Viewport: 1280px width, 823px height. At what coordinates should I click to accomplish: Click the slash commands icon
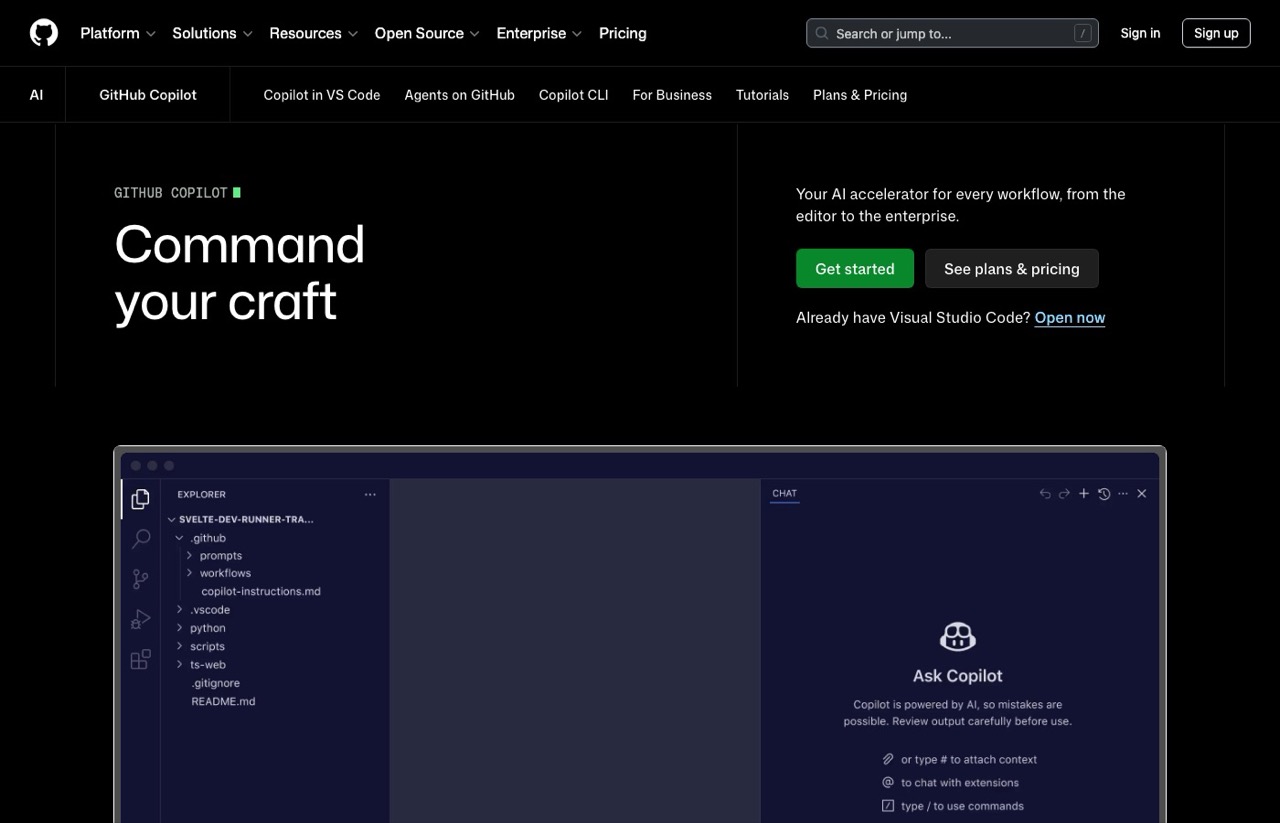tap(888, 806)
